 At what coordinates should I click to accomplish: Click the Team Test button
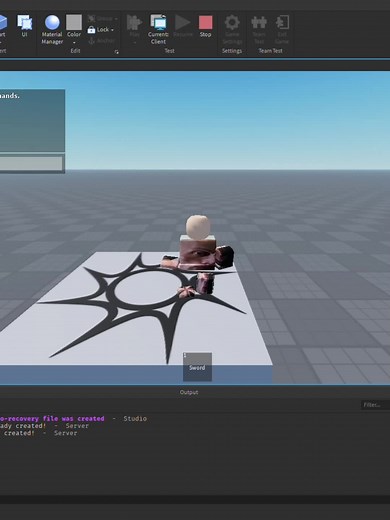[x=259, y=29]
